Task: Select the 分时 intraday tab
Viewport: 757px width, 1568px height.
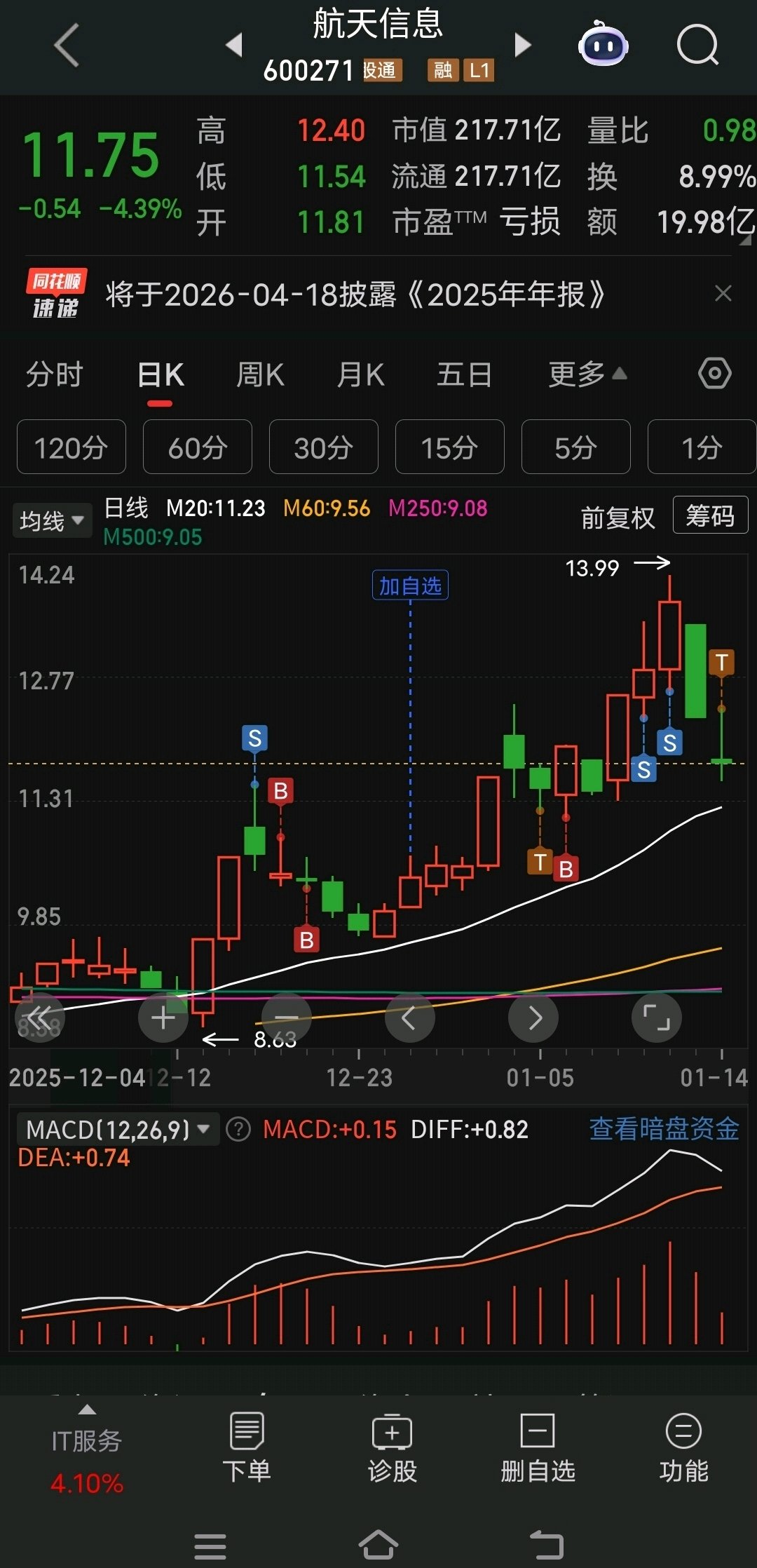Action: pos(55,374)
